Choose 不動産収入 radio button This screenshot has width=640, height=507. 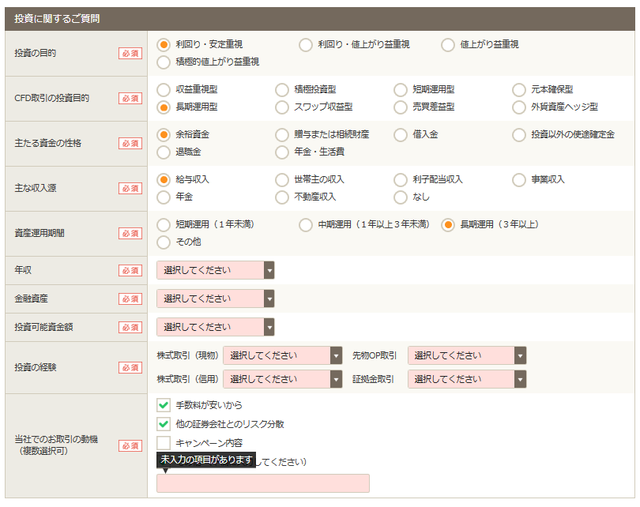pyautogui.click(x=282, y=197)
